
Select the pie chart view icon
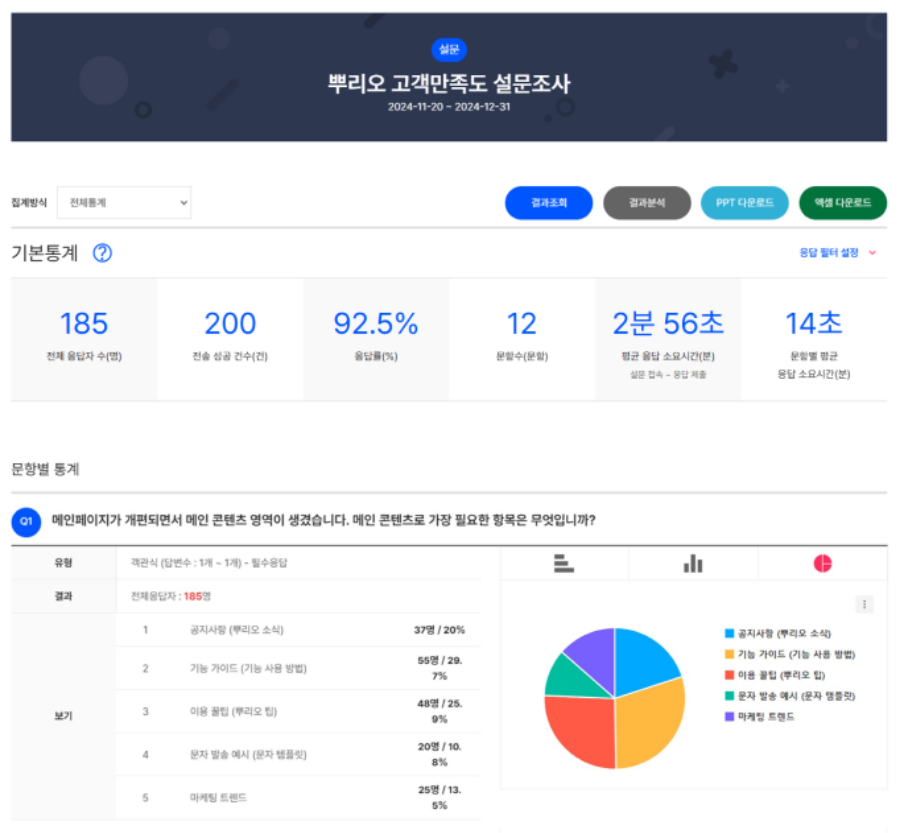coord(823,563)
